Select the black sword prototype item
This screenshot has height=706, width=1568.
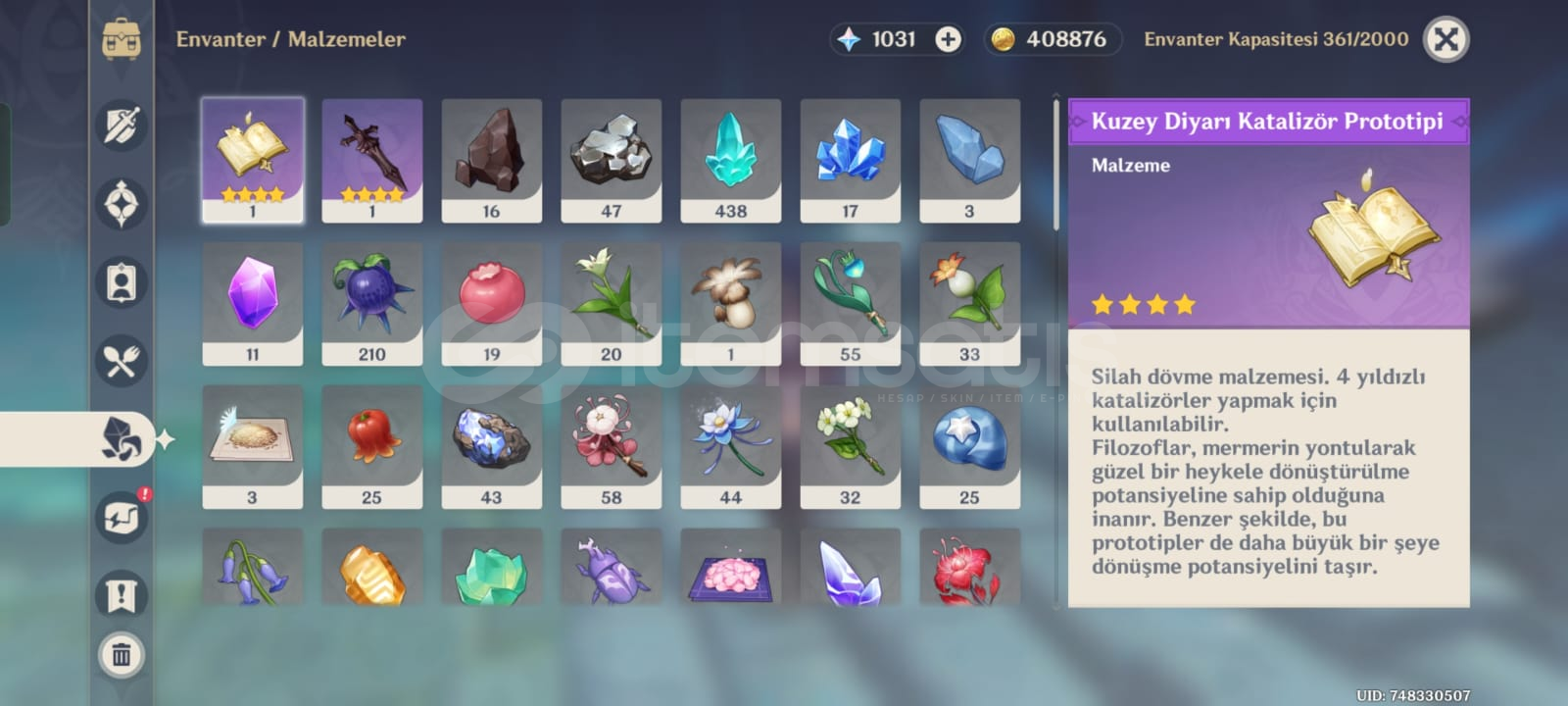point(372,161)
